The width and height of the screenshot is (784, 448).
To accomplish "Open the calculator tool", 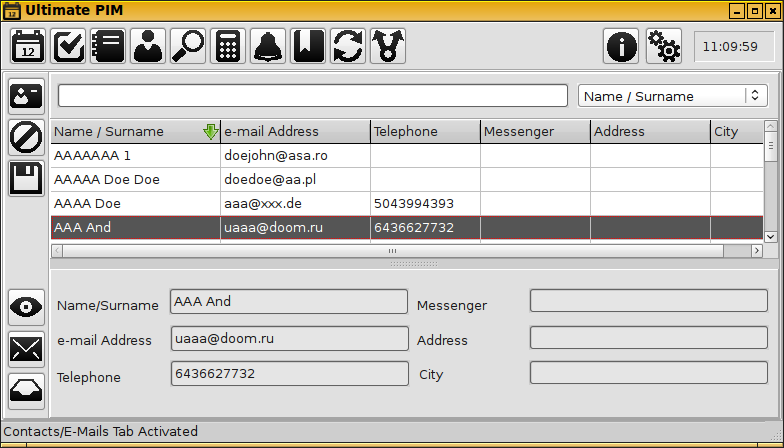I will [x=228, y=46].
